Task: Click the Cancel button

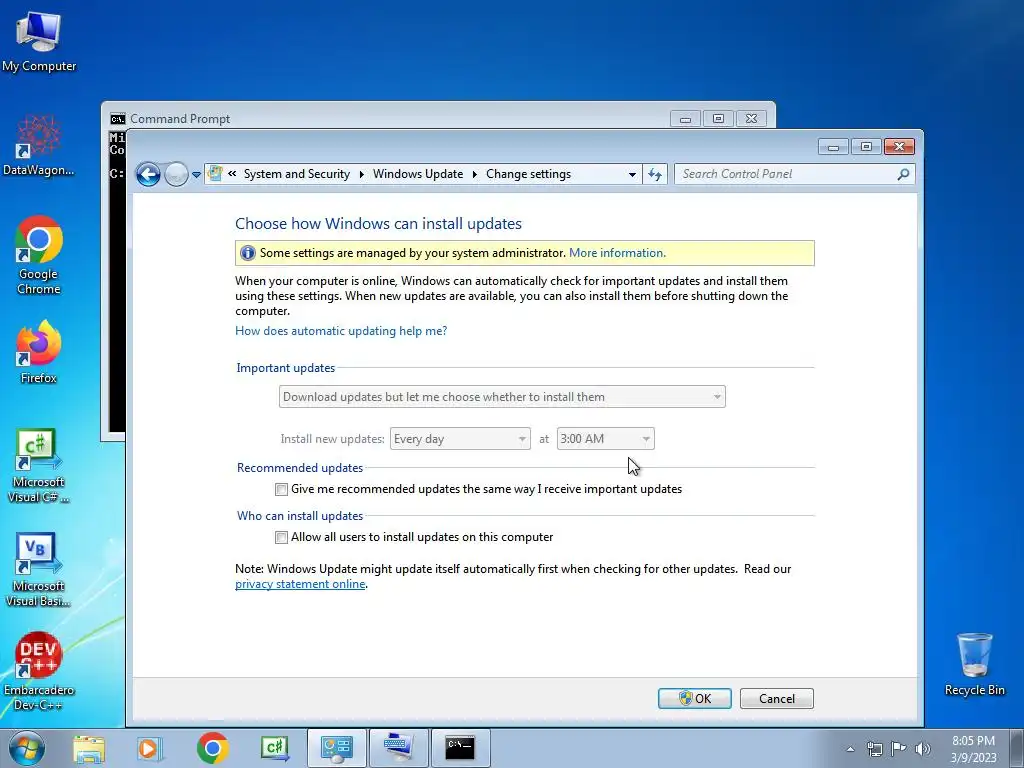Action: pos(776,699)
